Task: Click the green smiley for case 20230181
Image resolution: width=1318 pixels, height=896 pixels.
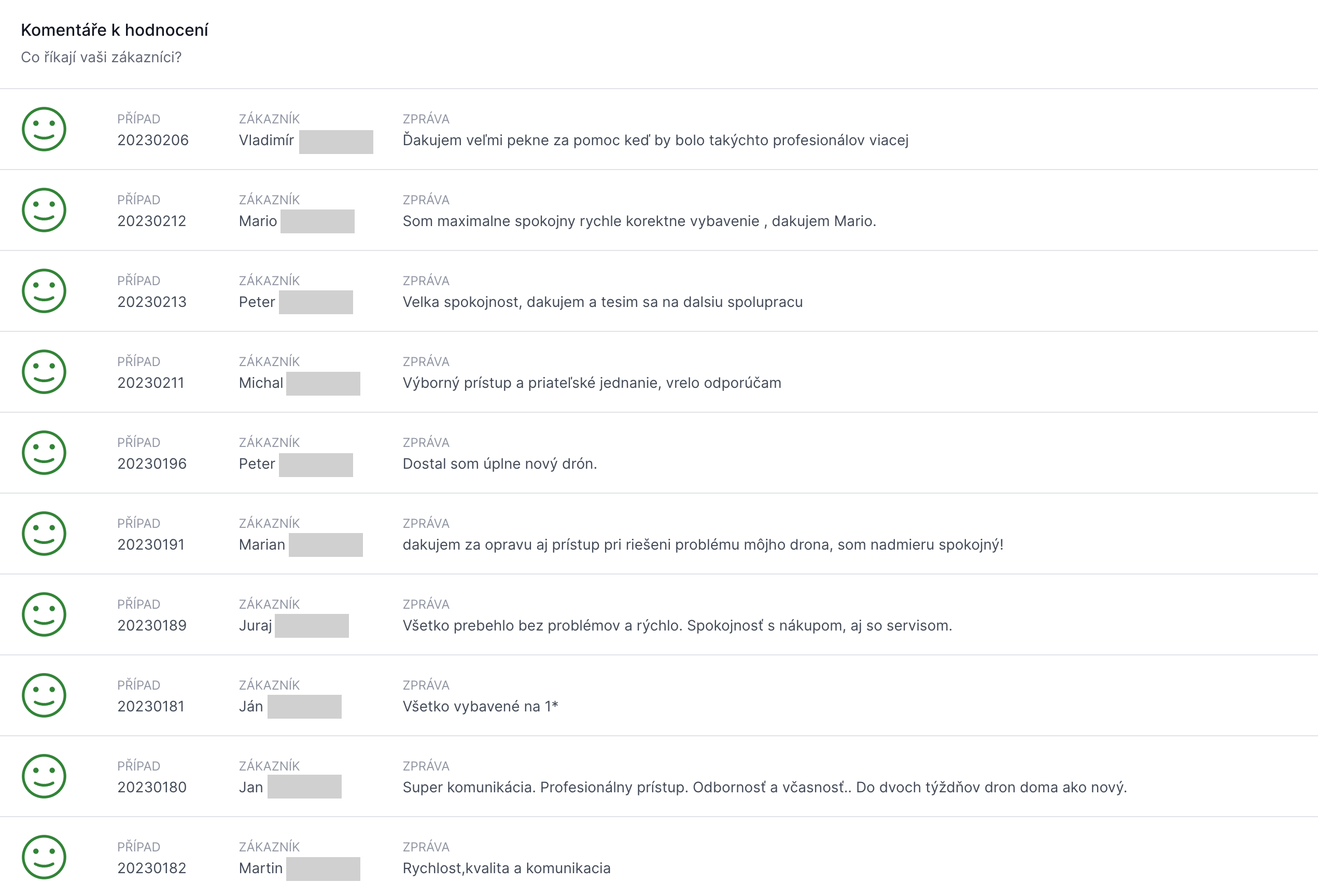Action: [x=44, y=695]
